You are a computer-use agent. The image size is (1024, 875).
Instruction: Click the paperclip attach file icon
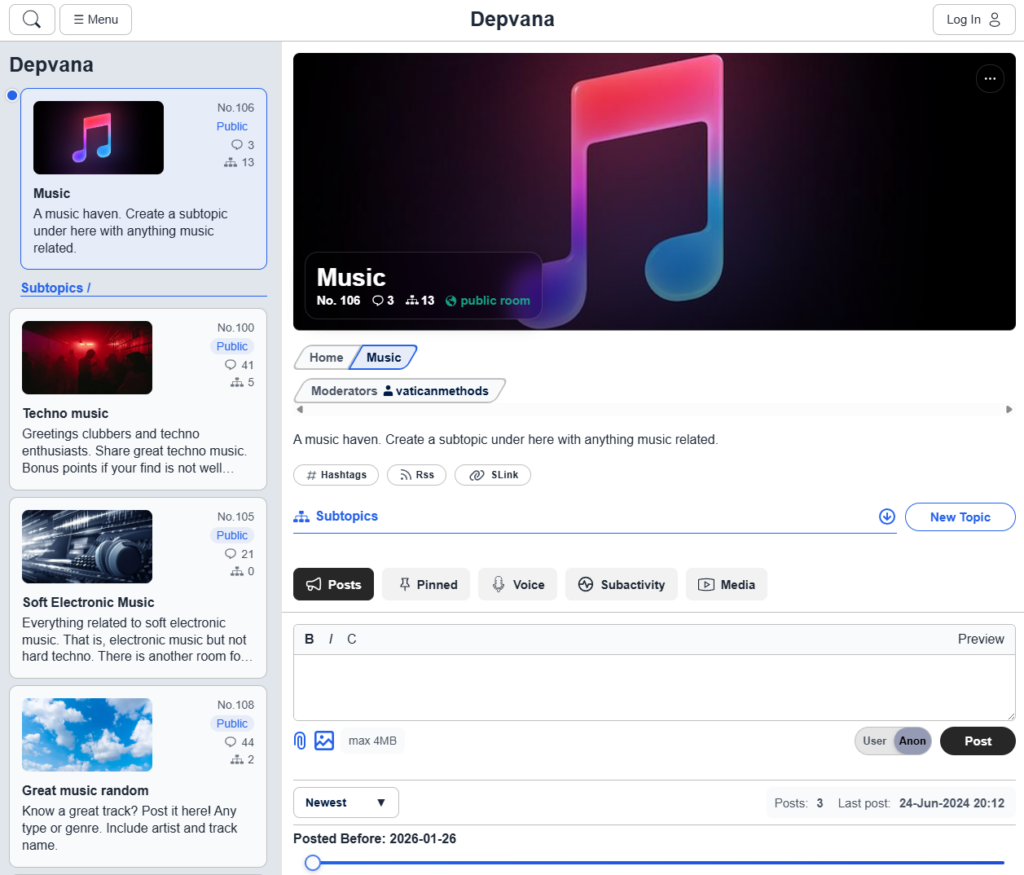tap(300, 740)
